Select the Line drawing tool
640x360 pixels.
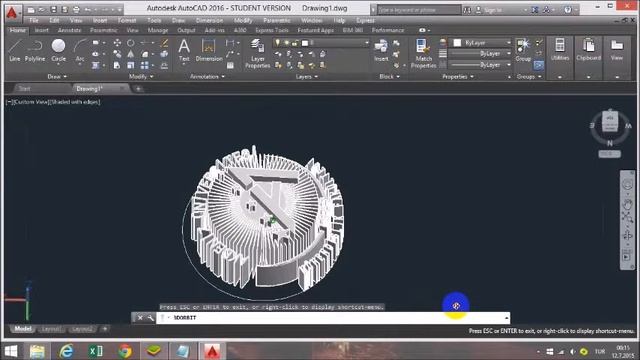(x=15, y=50)
